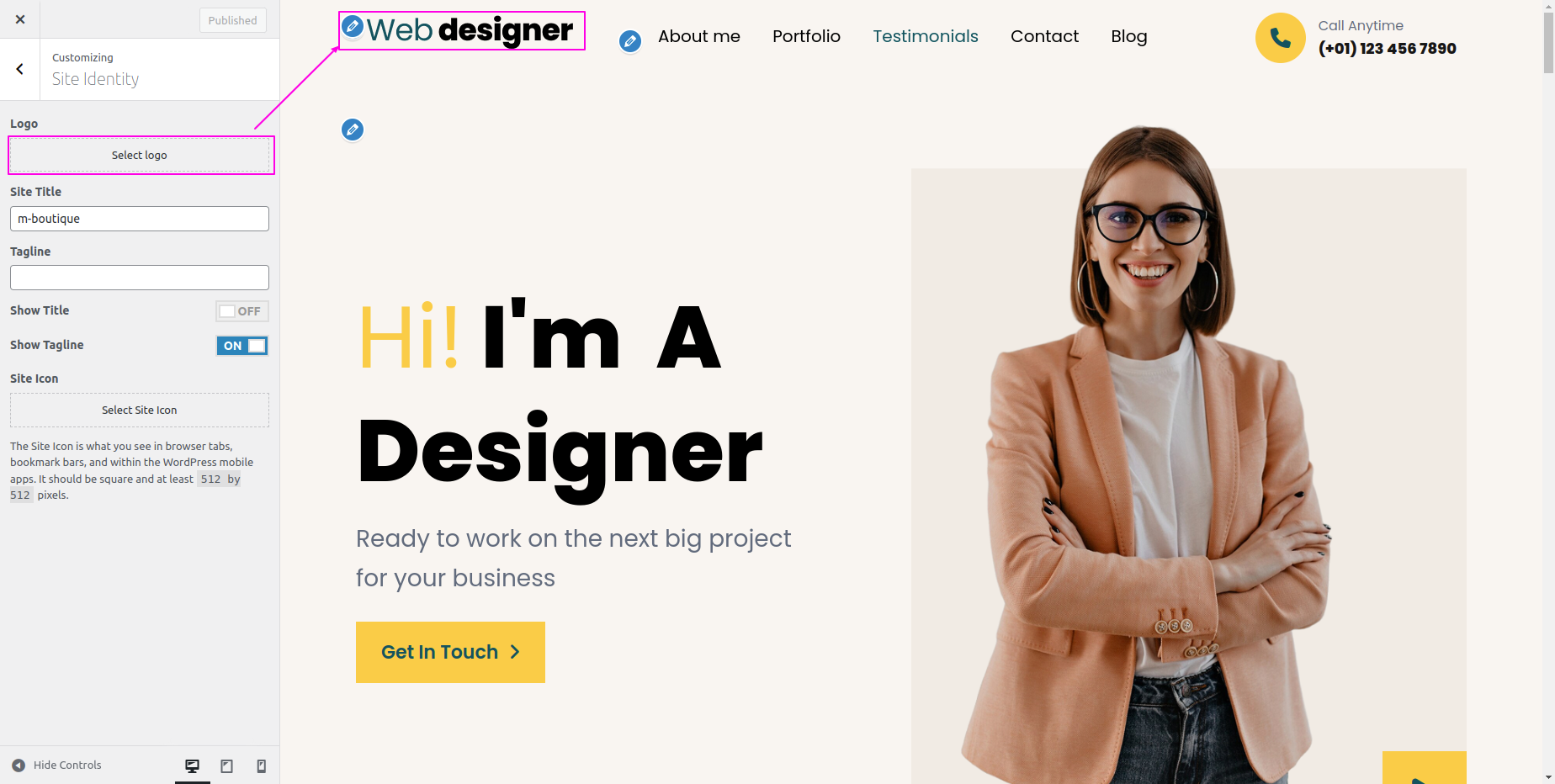Open the Select Site Icon uploader
Screen dimensions: 1555x784
tap(140, 411)
